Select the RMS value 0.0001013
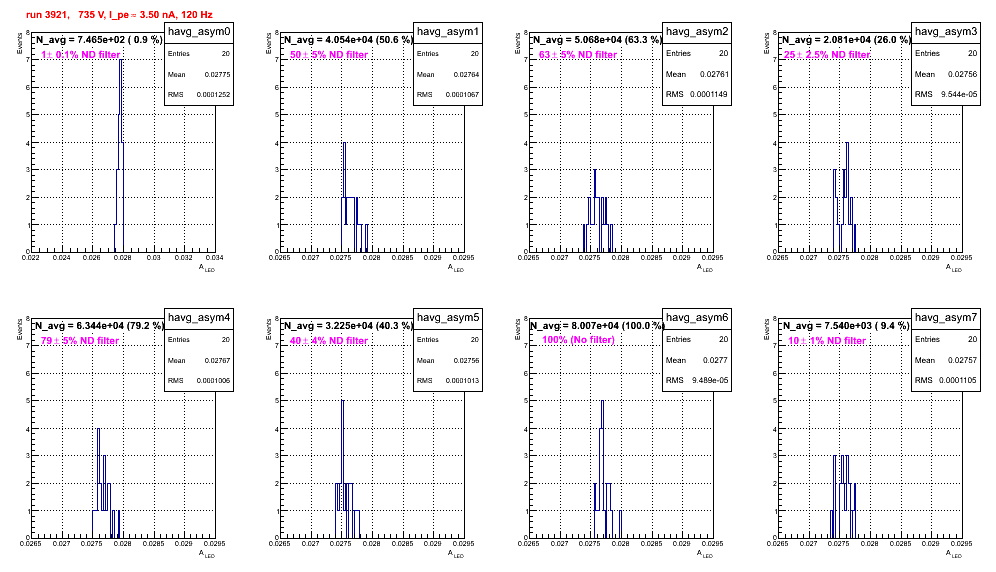Image resolution: width=996 pixels, height=572 pixels. point(462,381)
